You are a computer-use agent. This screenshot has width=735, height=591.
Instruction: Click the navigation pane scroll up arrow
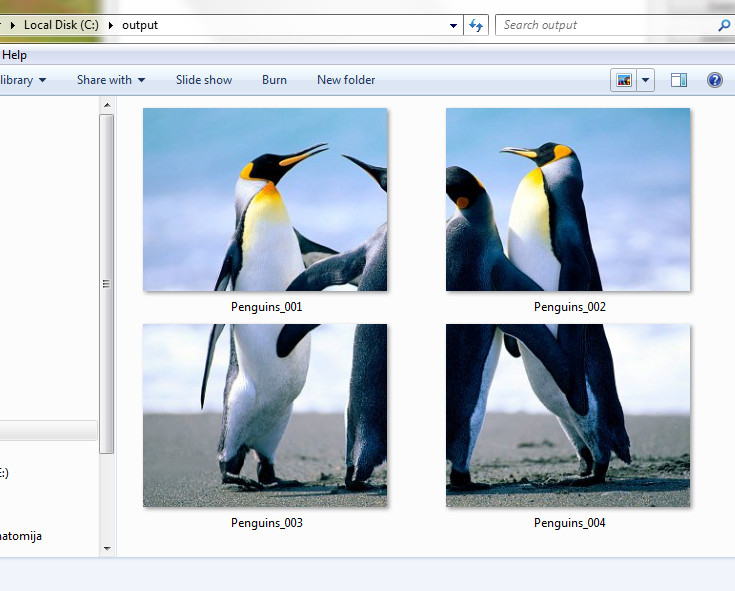coord(106,104)
